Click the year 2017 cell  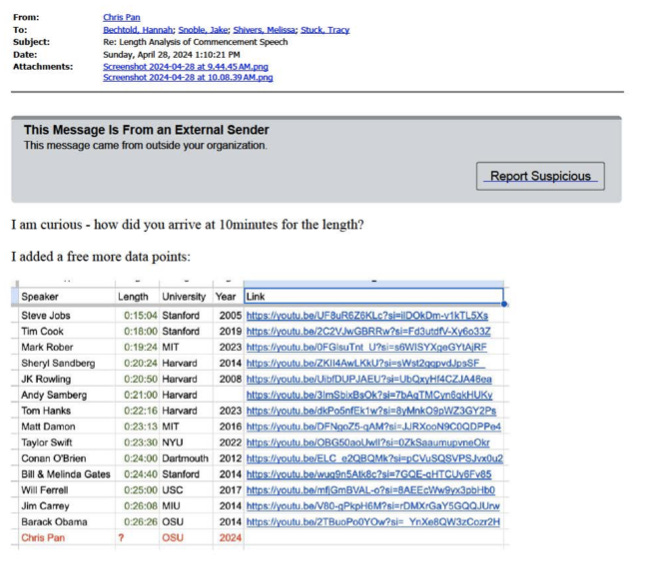pyautogui.click(x=228, y=490)
